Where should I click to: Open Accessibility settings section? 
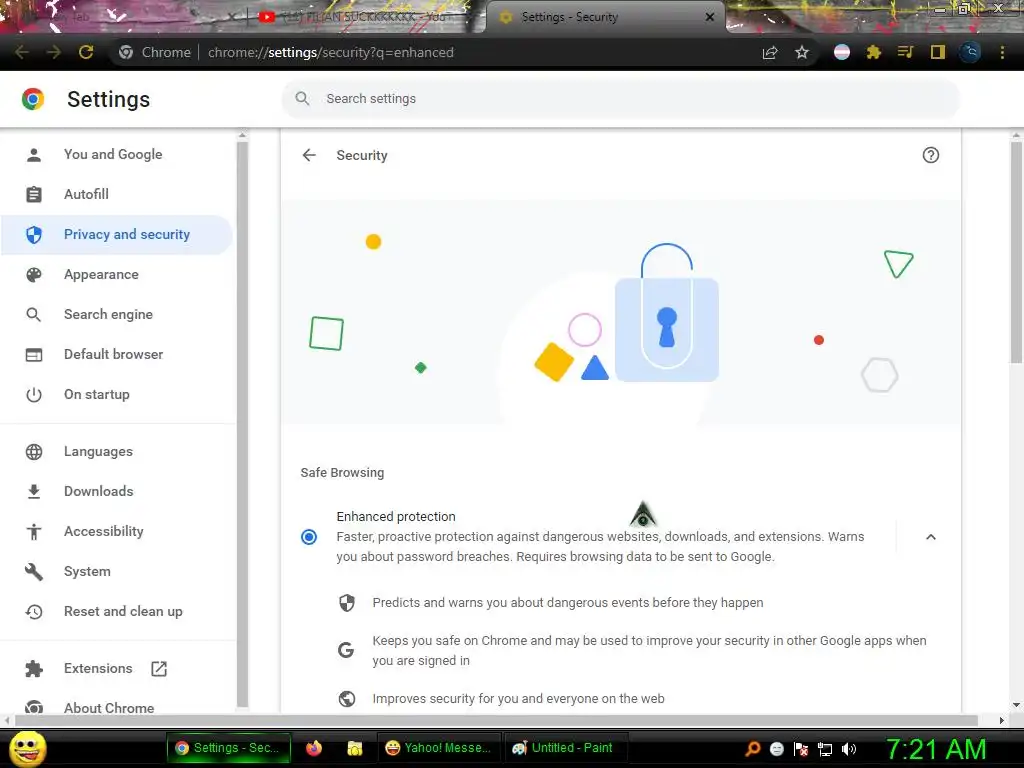click(104, 532)
